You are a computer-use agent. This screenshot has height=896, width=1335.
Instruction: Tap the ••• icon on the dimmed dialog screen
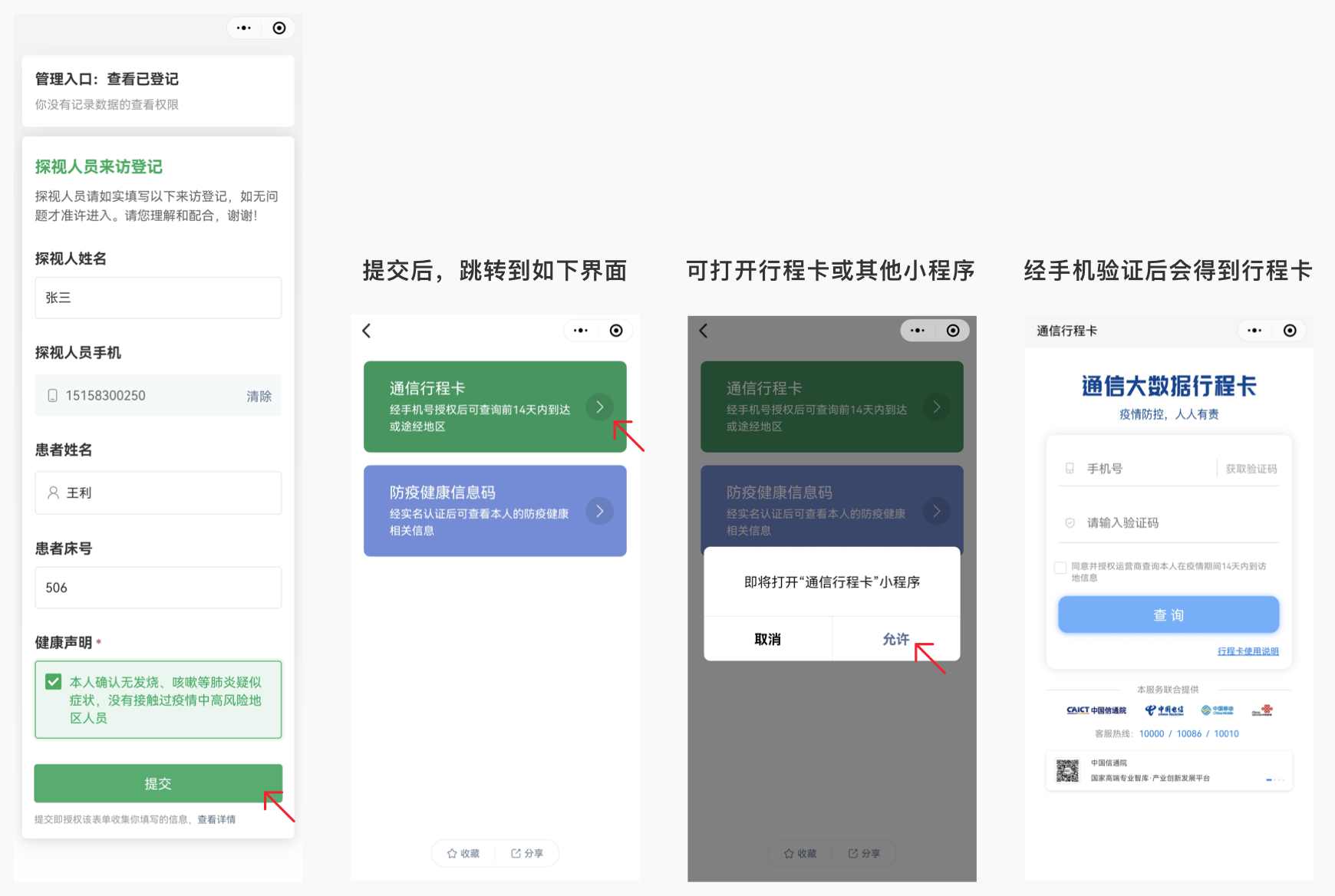click(x=918, y=331)
